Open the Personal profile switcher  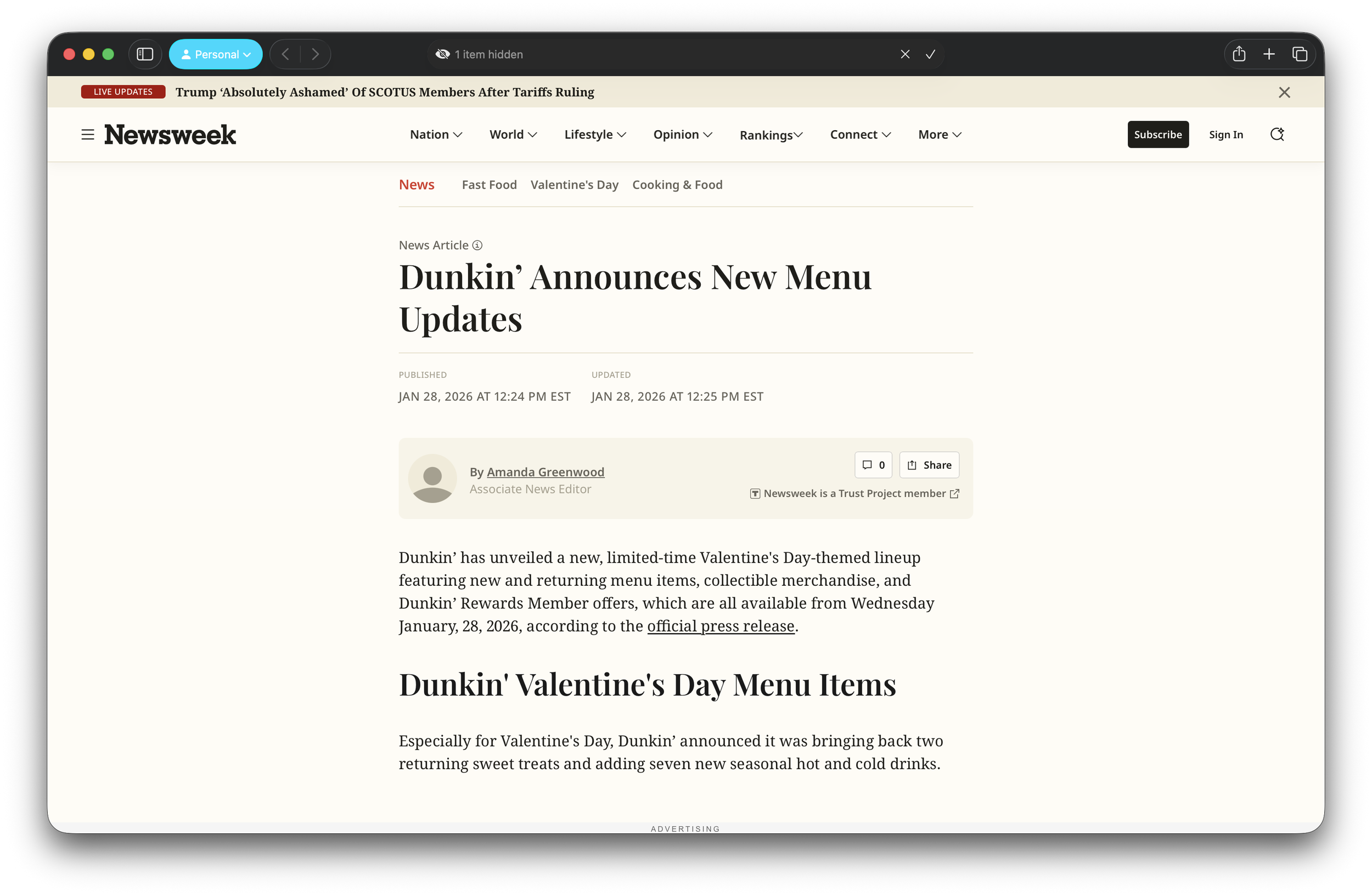point(216,54)
